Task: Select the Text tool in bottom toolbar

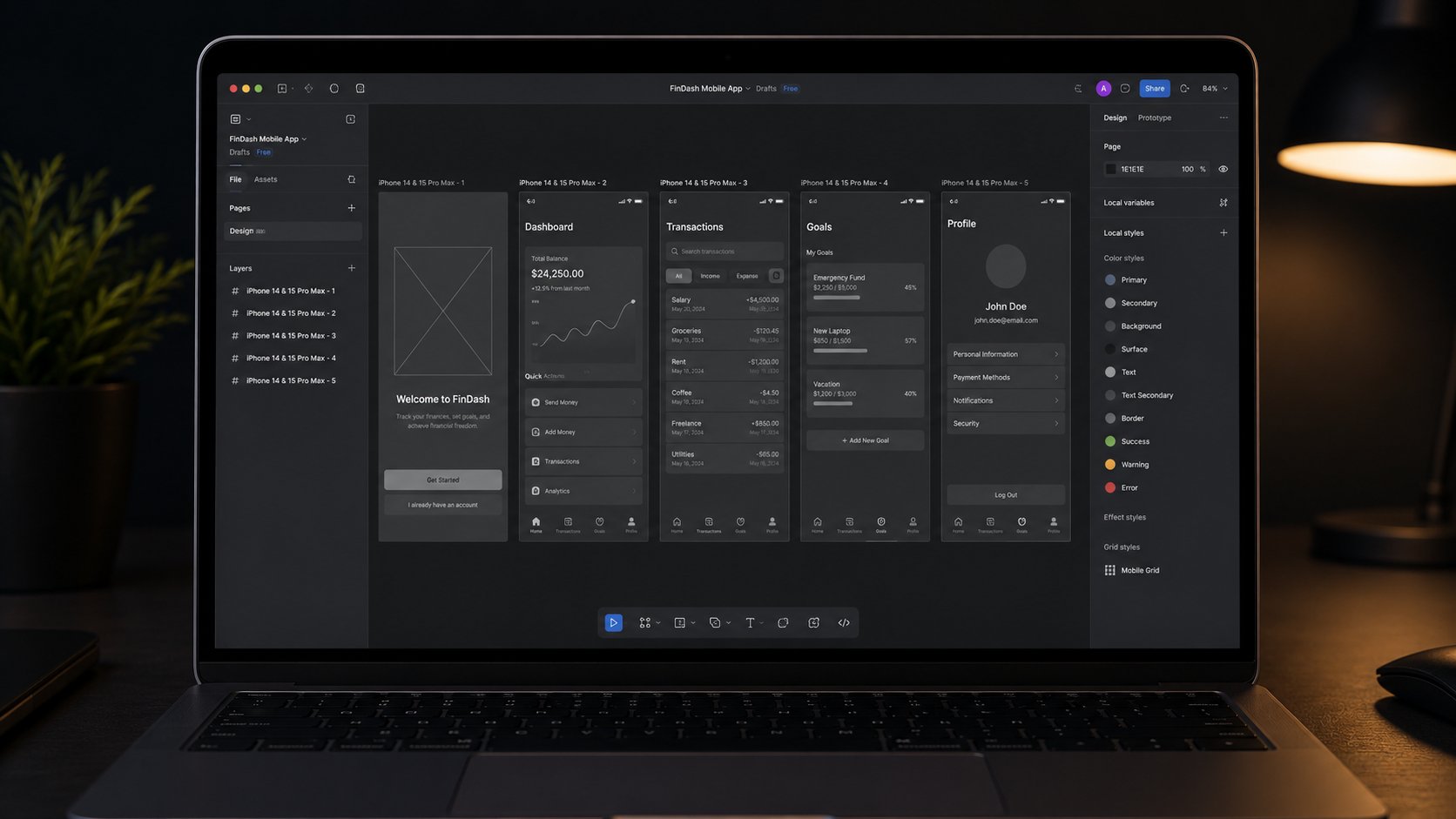Action: pos(750,623)
